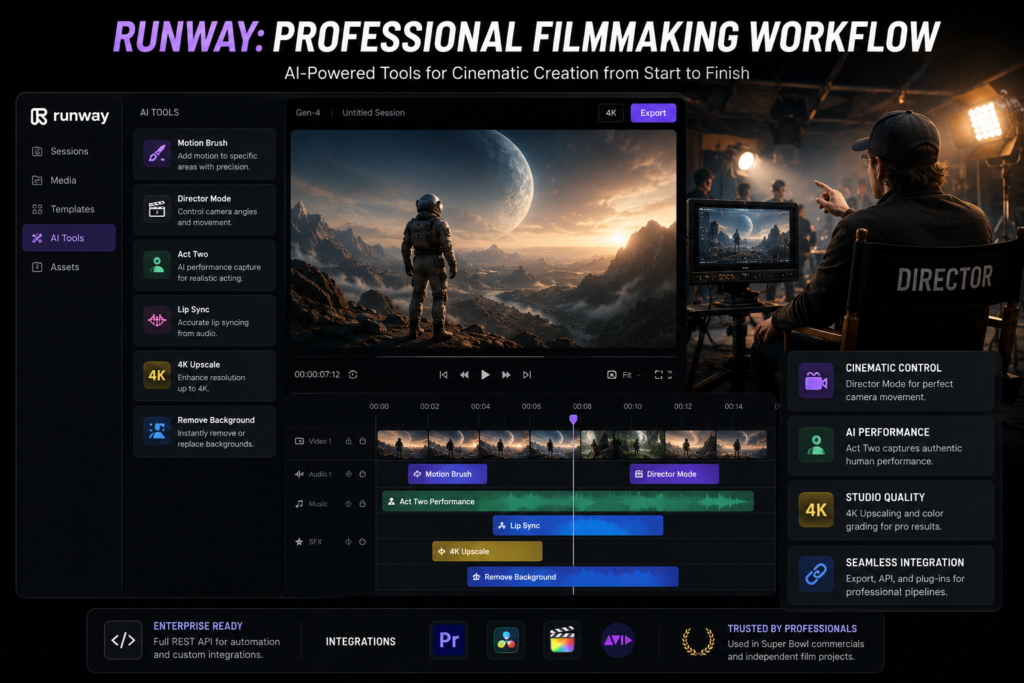This screenshot has width=1024, height=683.
Task: Select the Lip Sync waveform icon
Action: pos(157,320)
